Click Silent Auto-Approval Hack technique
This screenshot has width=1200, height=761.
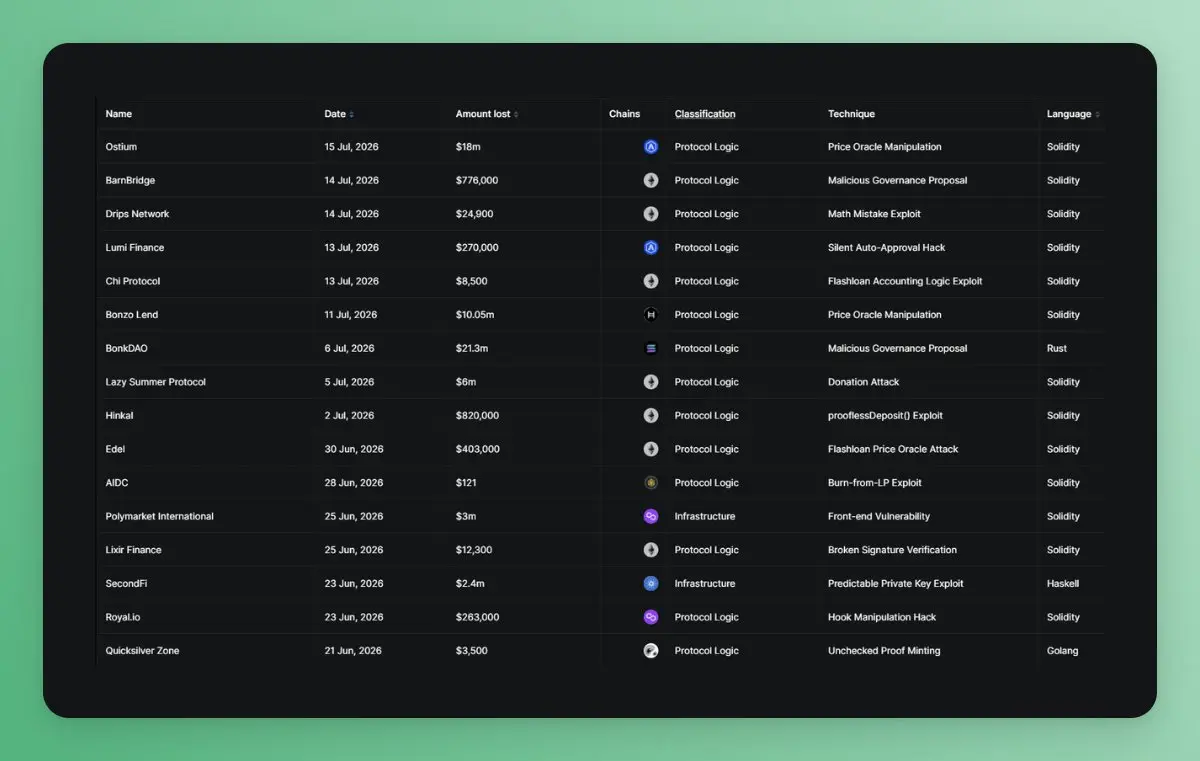(886, 248)
